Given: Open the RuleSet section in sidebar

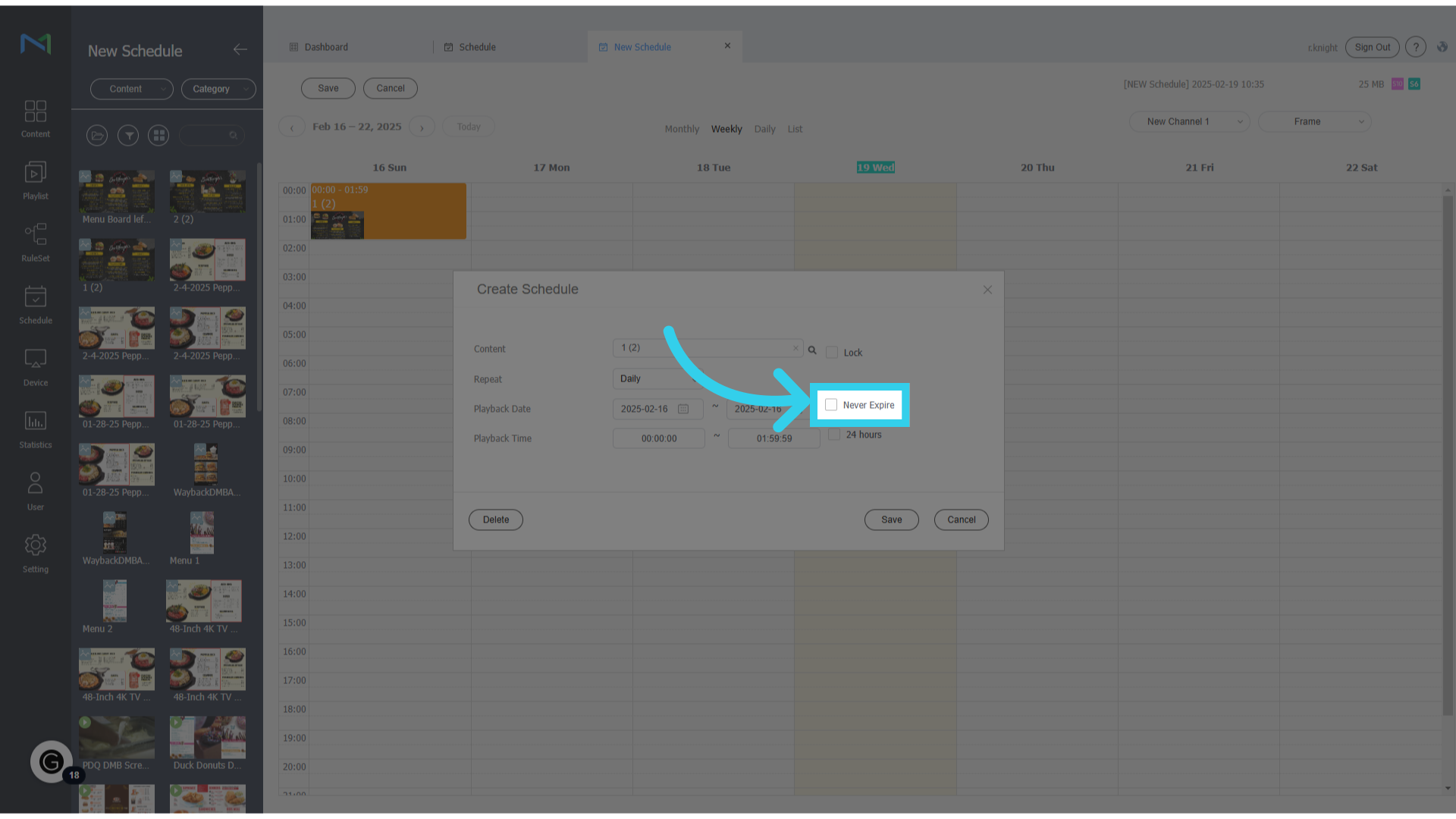Looking at the screenshot, I should 36,243.
